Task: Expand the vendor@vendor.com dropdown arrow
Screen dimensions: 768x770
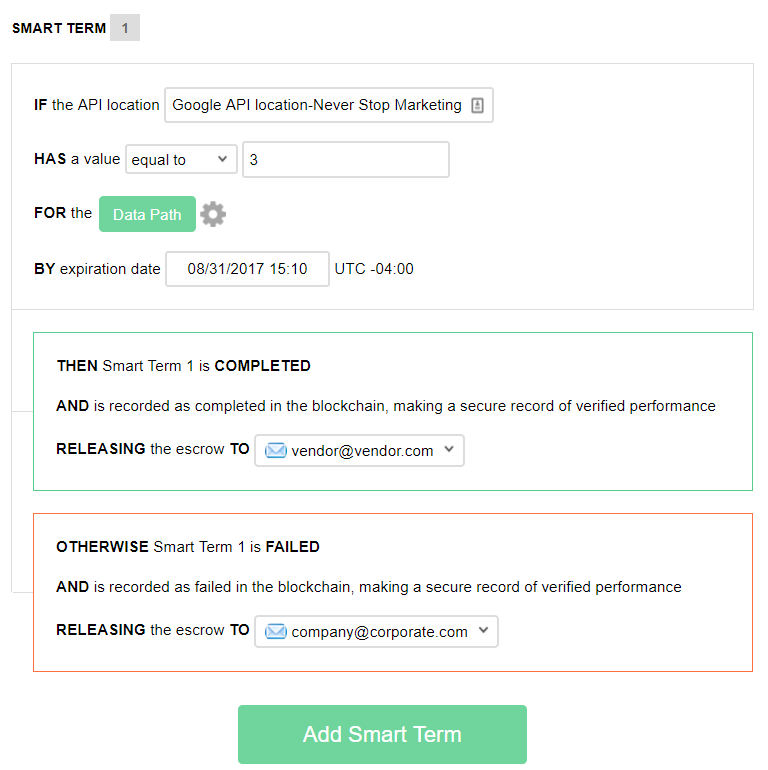Action: click(449, 450)
